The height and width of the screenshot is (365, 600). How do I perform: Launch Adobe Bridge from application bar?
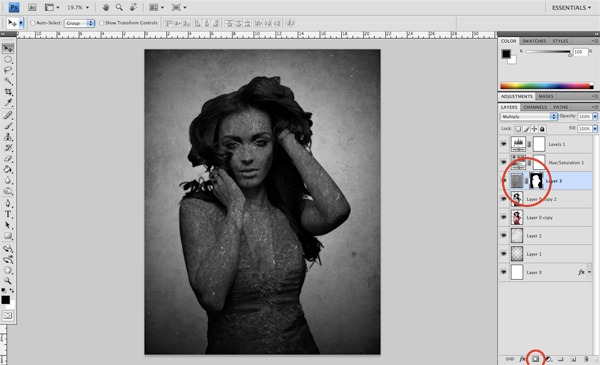coord(32,7)
